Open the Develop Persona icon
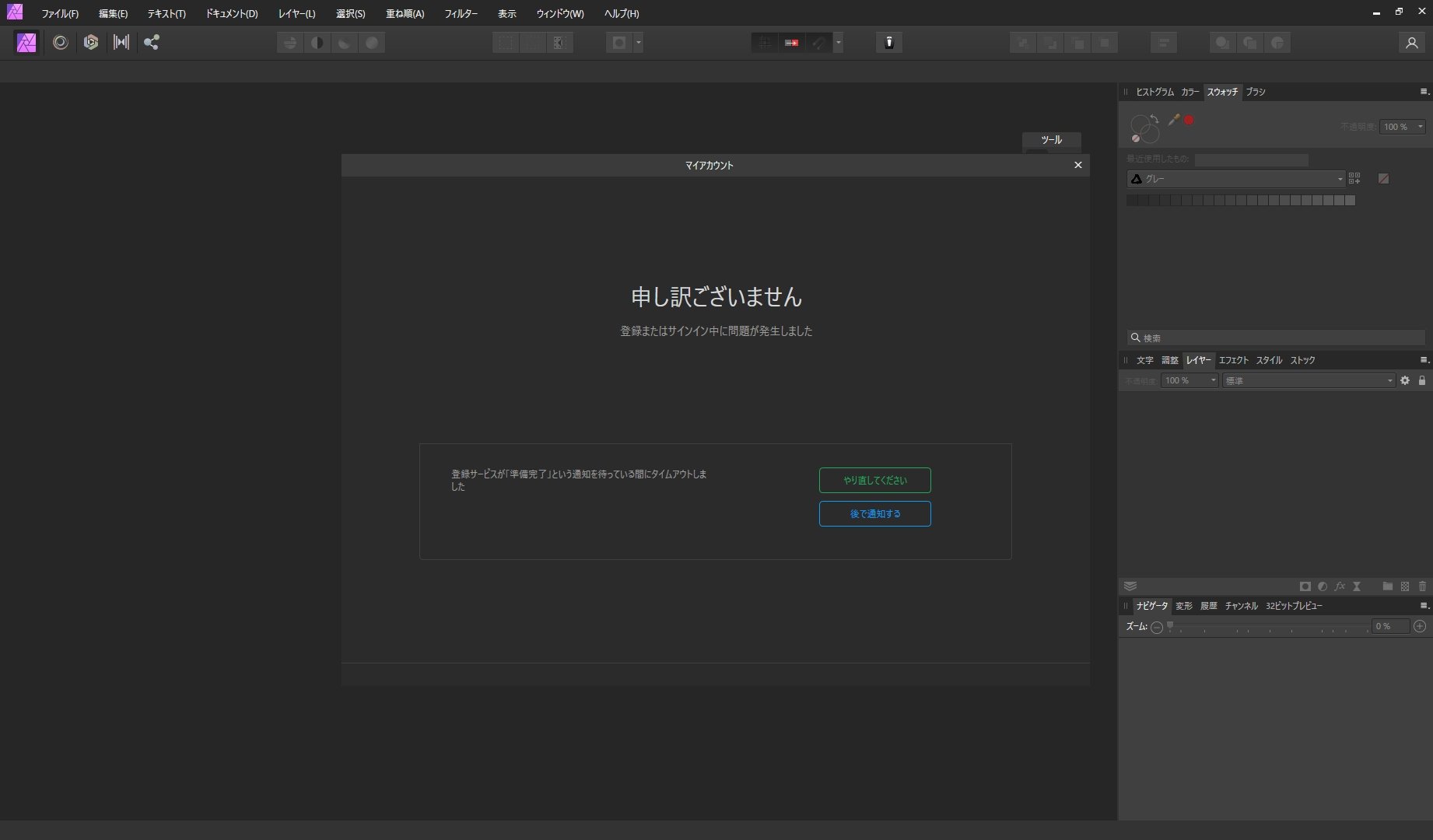 [91, 43]
